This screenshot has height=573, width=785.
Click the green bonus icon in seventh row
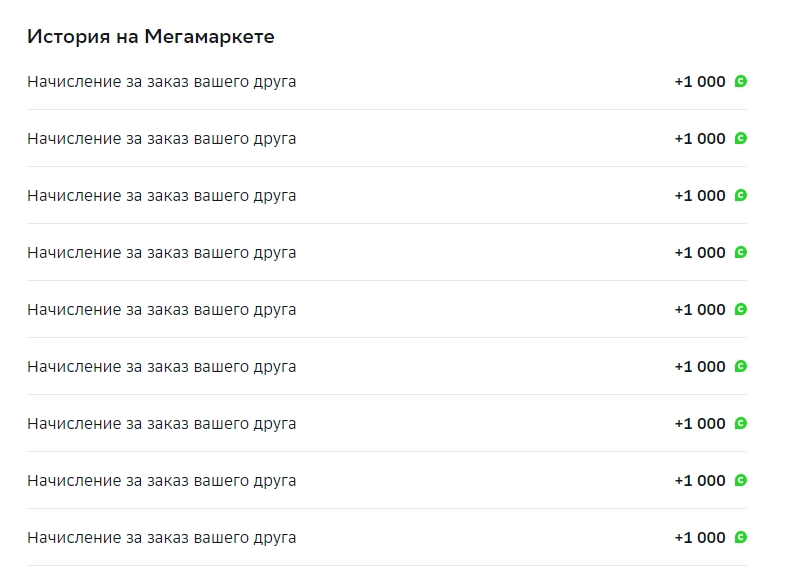[x=740, y=423]
